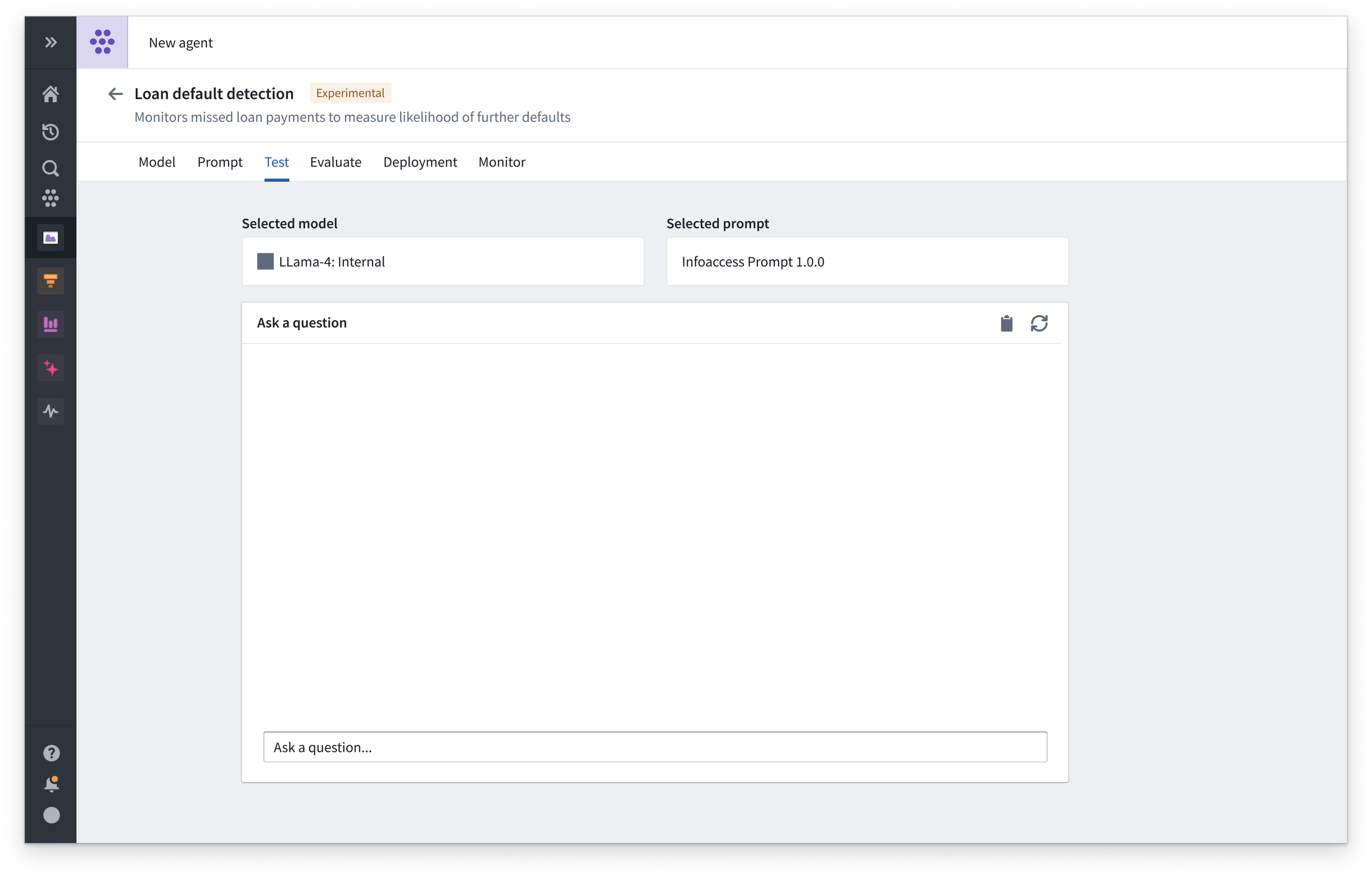Click the Ask a question input field
Screen dimensions: 1372x876
point(655,746)
